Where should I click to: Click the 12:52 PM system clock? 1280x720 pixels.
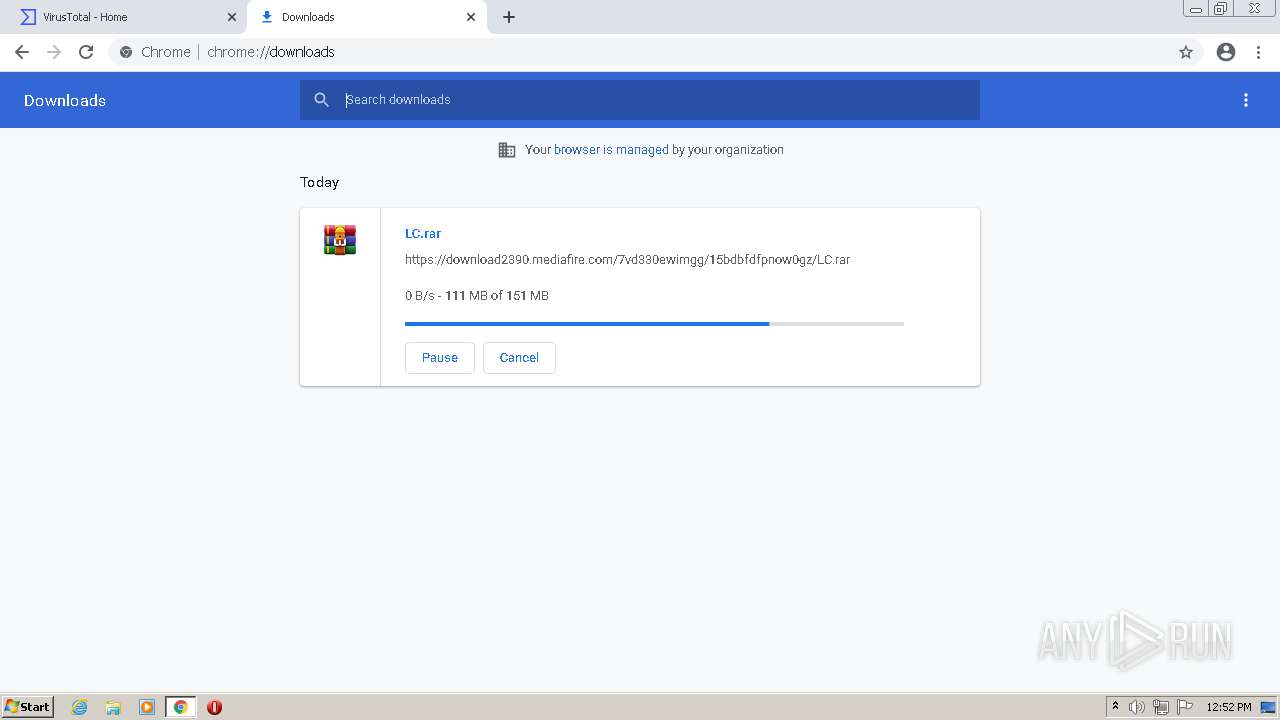click(1229, 707)
